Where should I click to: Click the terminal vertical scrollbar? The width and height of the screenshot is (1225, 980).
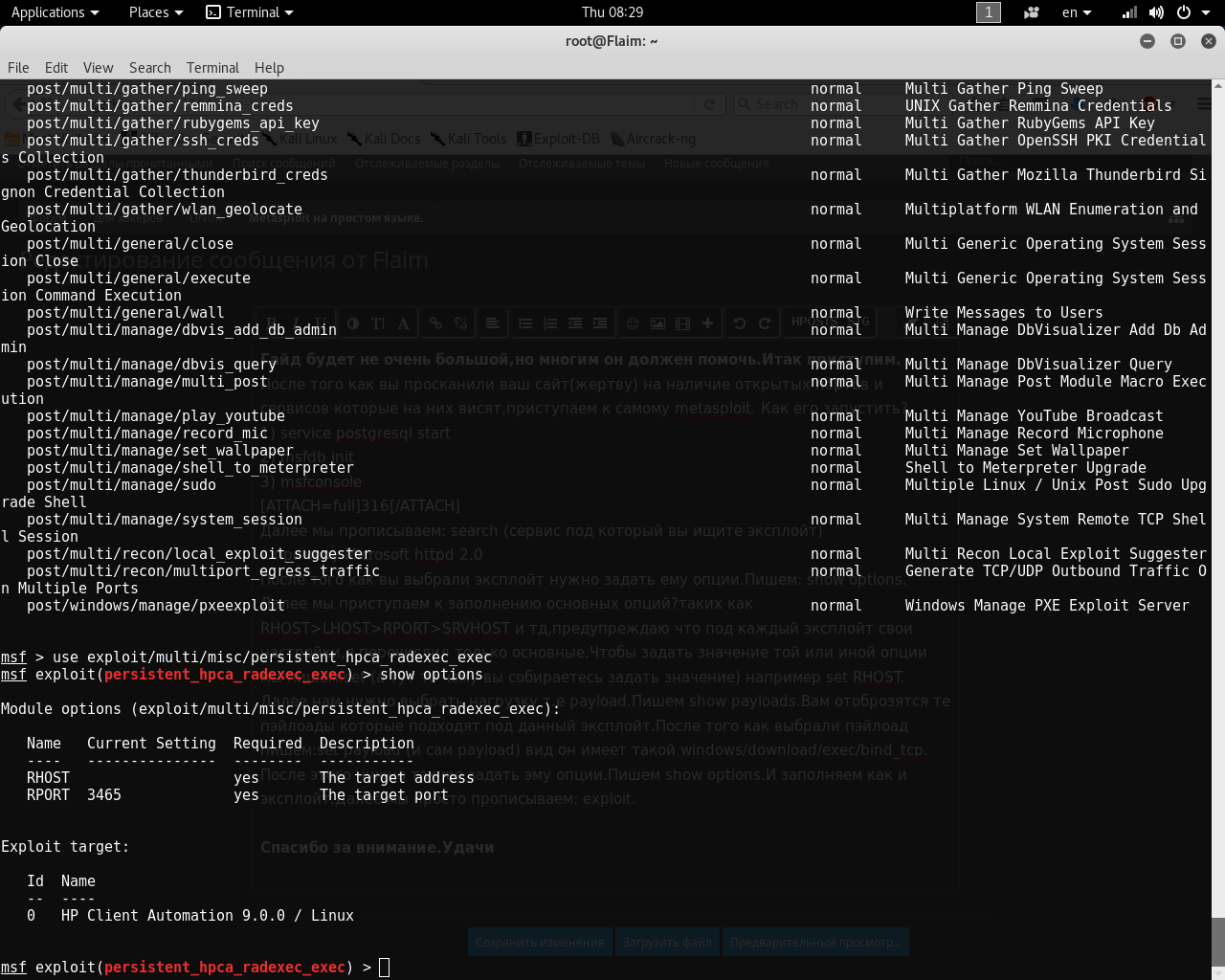tap(1217, 944)
